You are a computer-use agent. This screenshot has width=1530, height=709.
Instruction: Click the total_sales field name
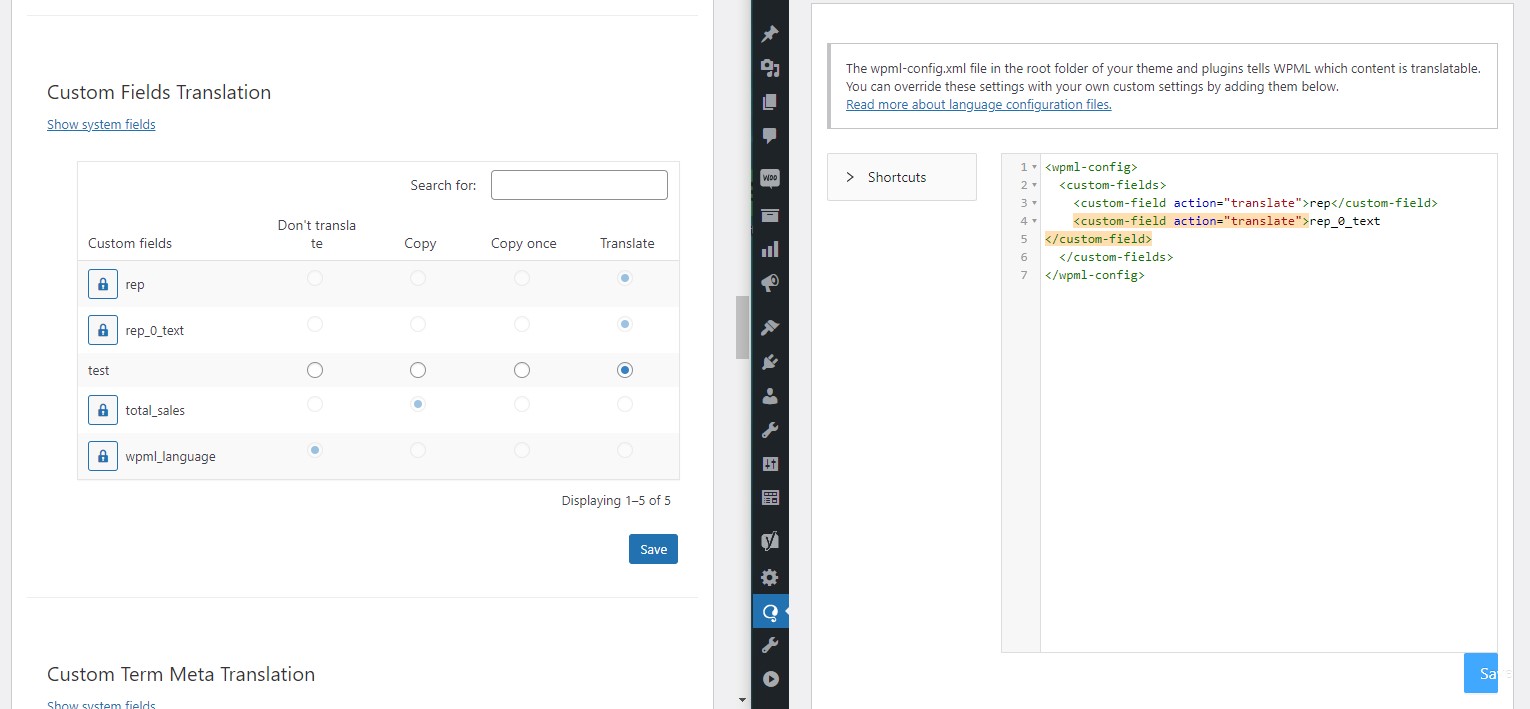tap(155, 410)
